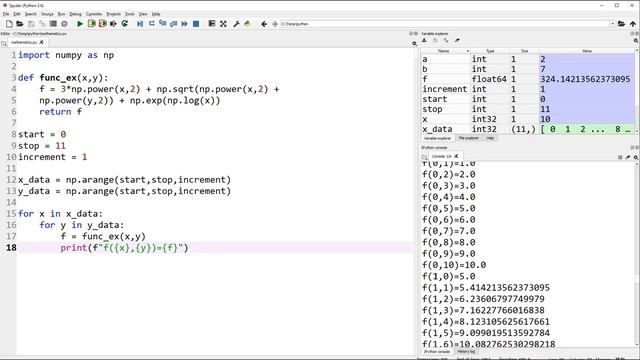Open Preferences with the wrench icon

click(236, 24)
